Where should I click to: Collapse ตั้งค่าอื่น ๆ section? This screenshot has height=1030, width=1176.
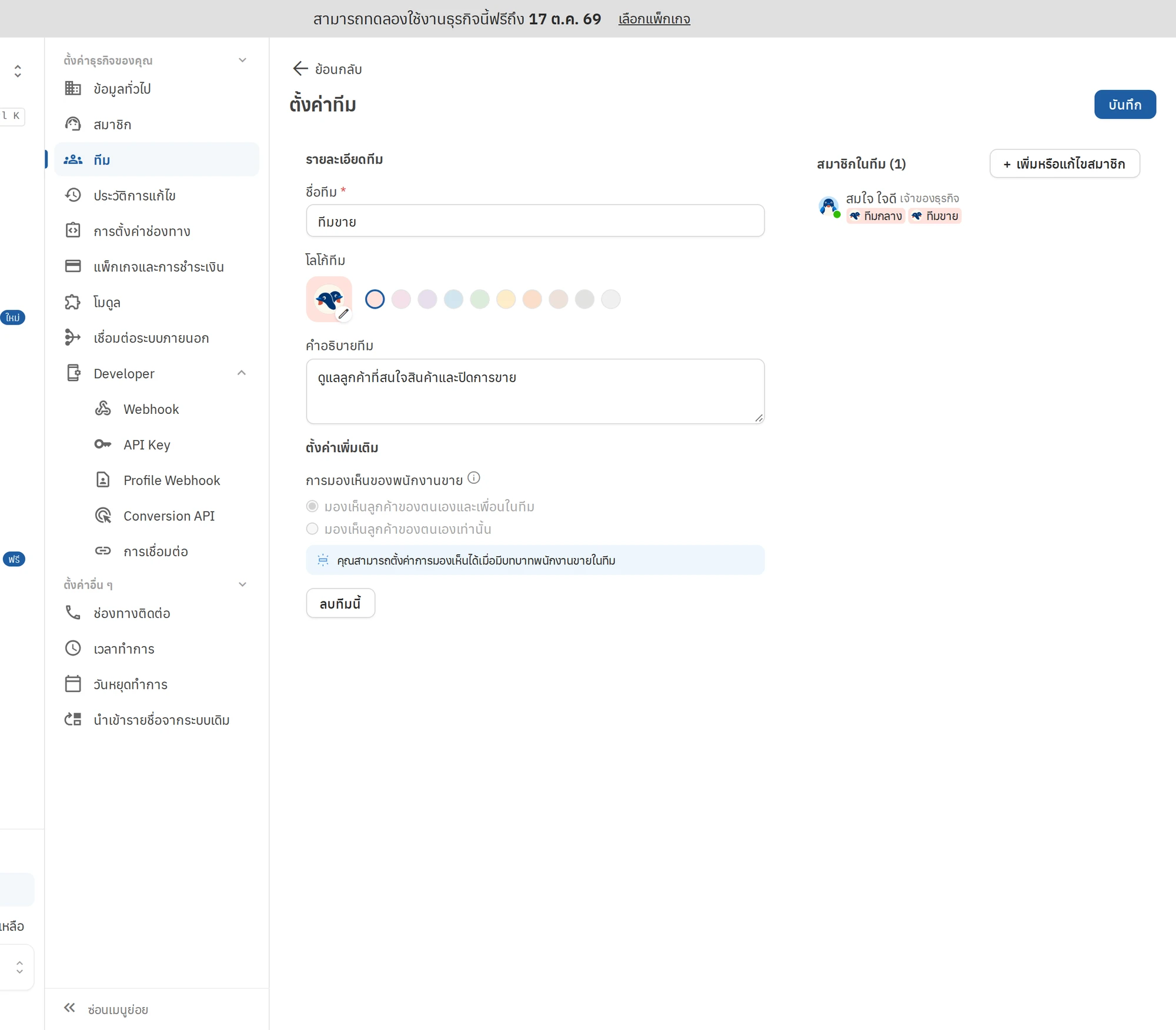(x=242, y=584)
